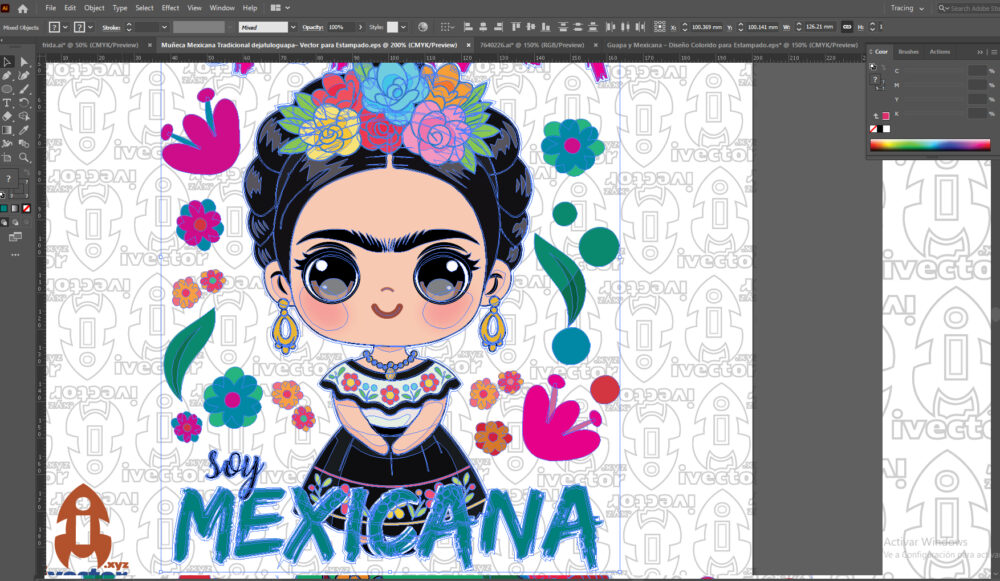Image resolution: width=1000 pixels, height=581 pixels.
Task: Select the Gradient tool
Action: coord(7,130)
